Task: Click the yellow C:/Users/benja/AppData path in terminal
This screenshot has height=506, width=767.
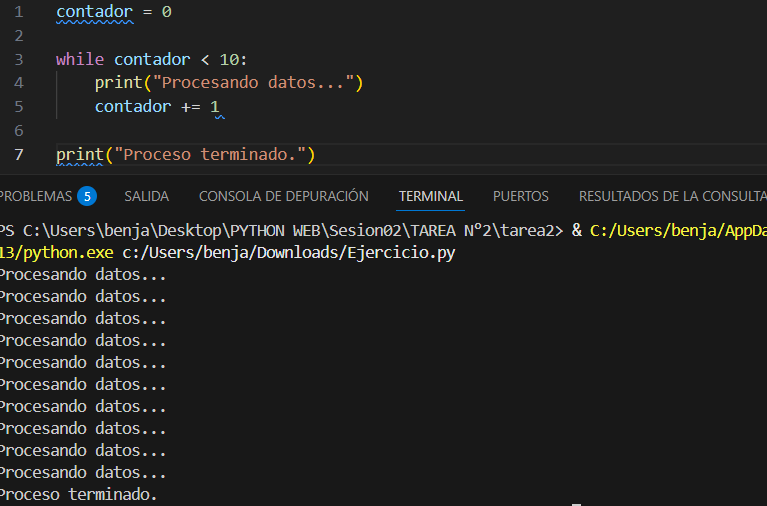Action: pos(678,230)
